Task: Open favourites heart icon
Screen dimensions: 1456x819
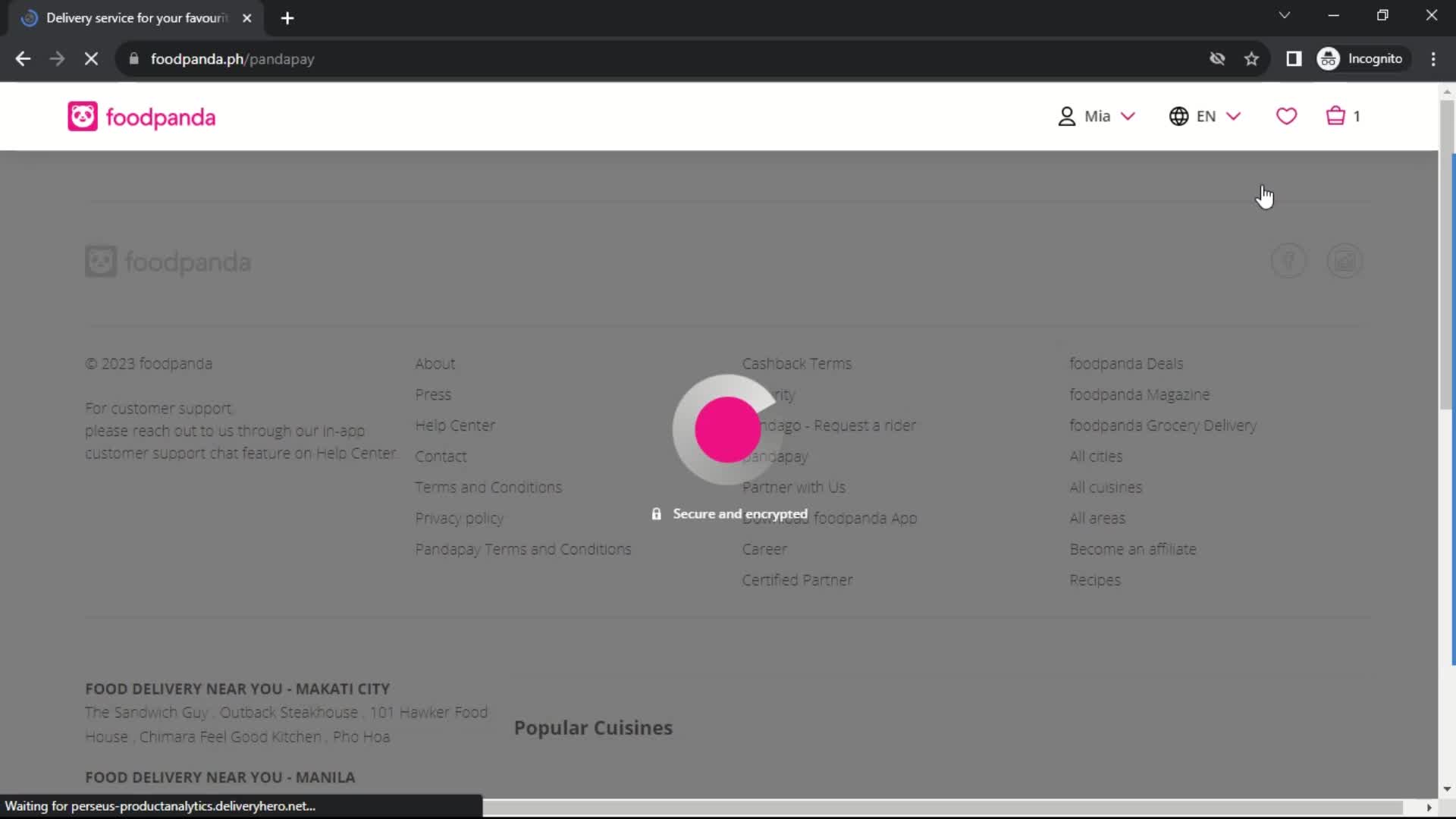Action: 1286,116
